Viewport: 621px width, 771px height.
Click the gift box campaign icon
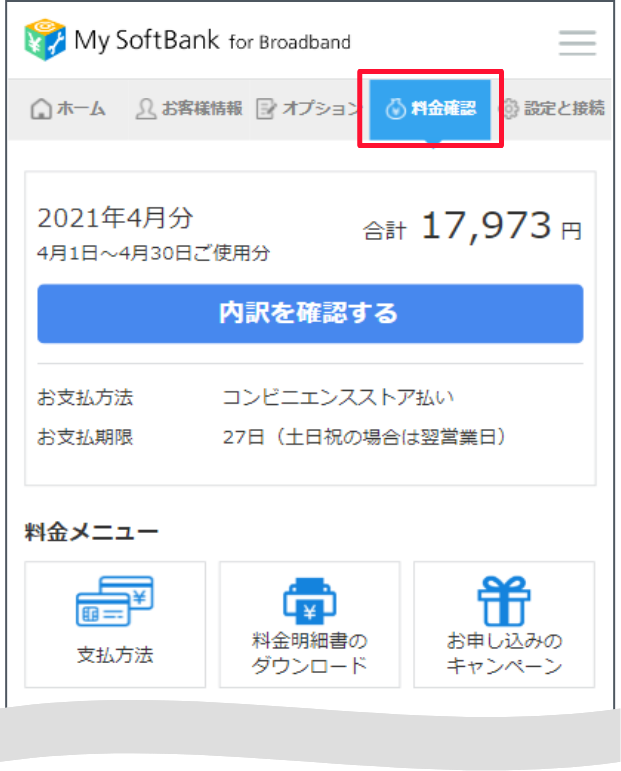504,601
